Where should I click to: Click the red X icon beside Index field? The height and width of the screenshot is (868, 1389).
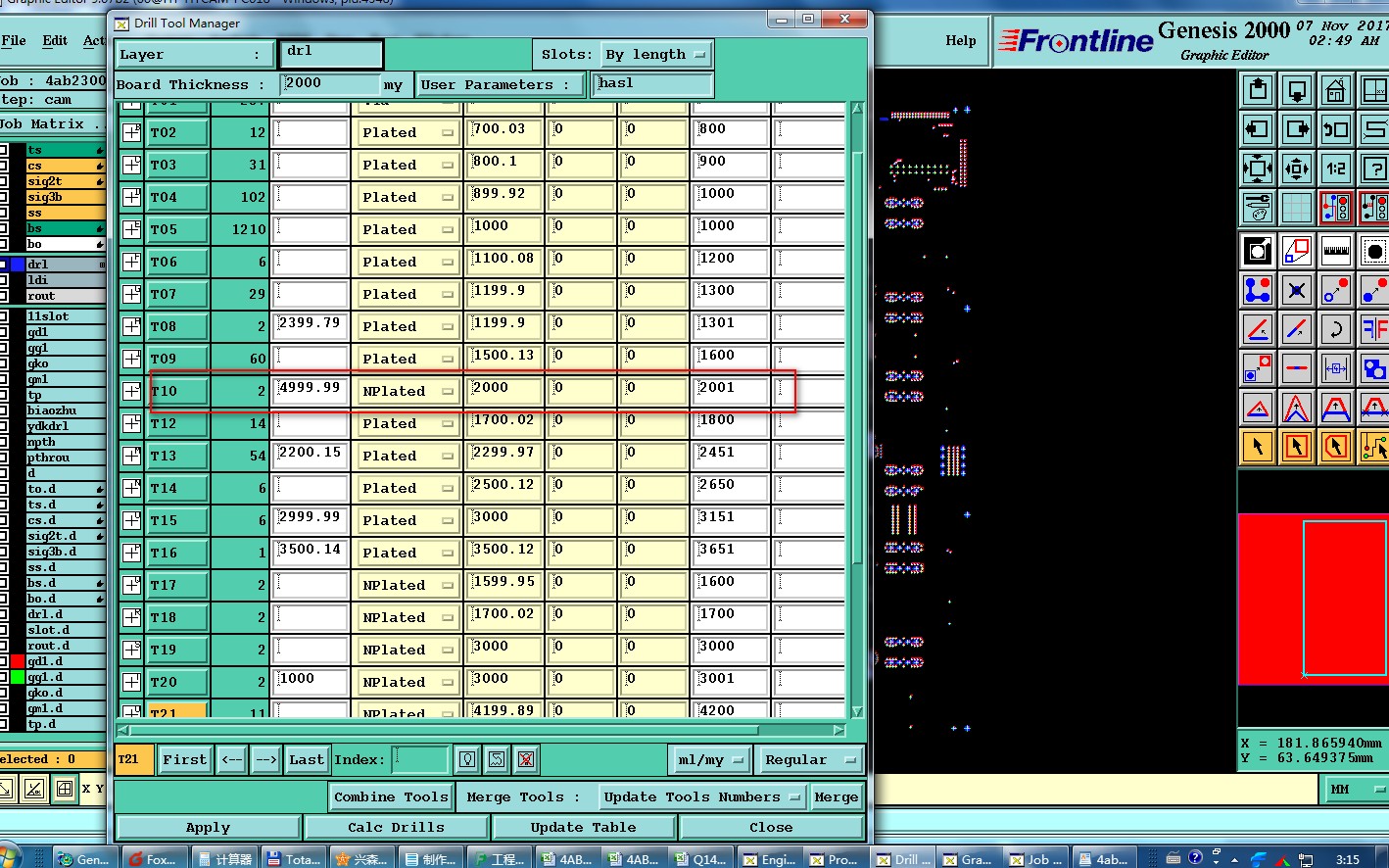(526, 759)
